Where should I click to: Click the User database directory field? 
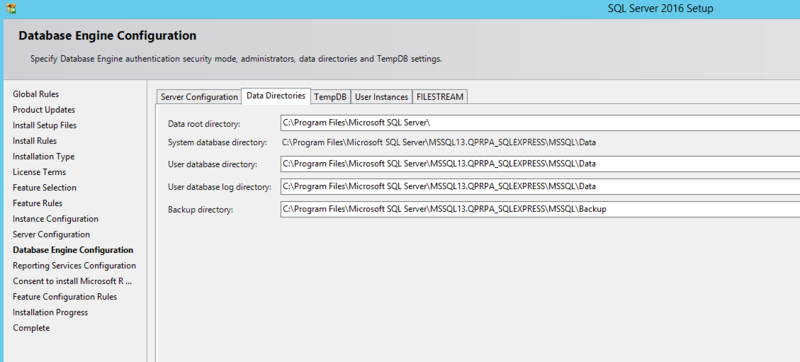click(540, 164)
